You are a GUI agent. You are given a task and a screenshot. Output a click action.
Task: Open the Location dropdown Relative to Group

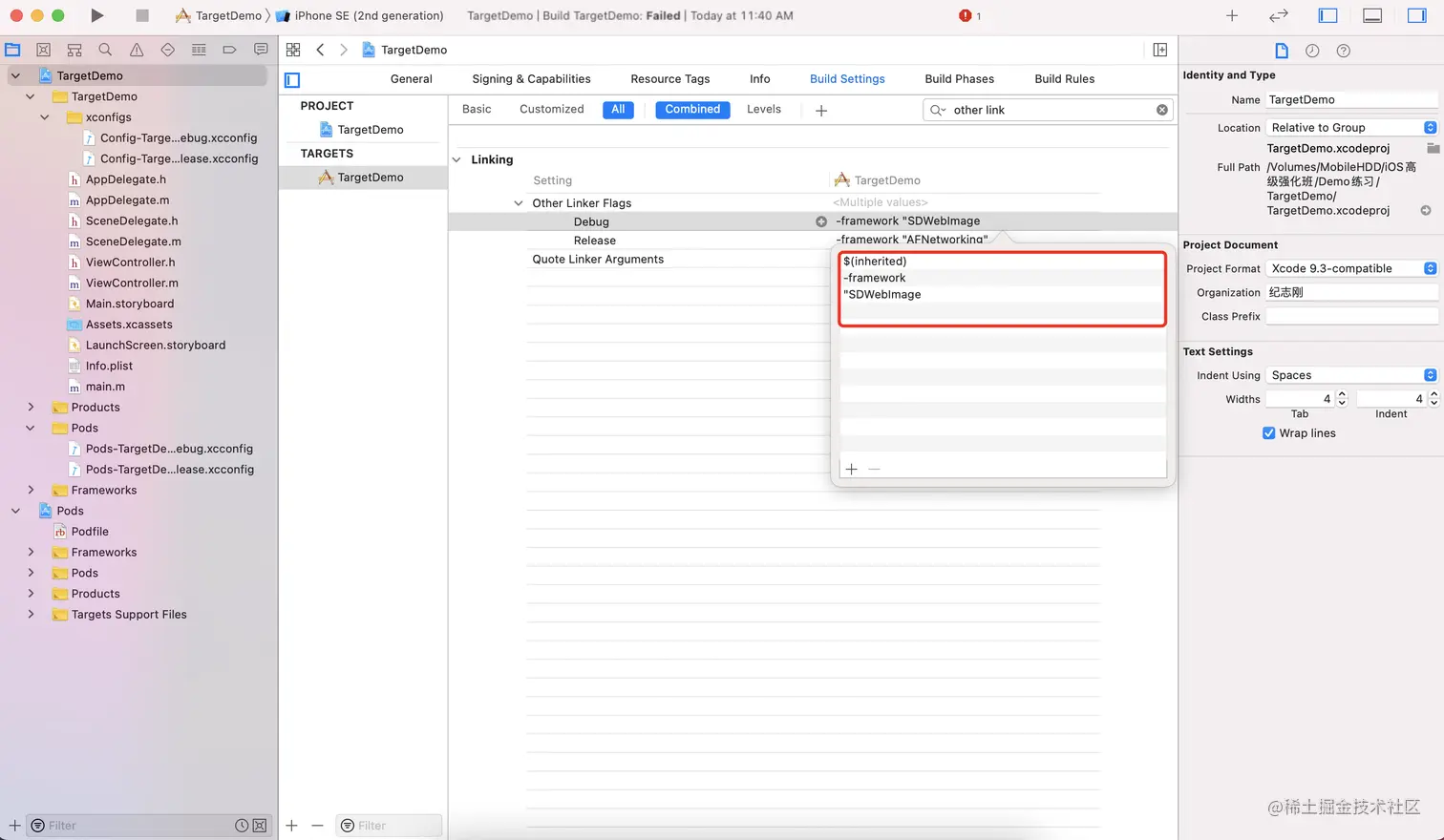click(1351, 128)
